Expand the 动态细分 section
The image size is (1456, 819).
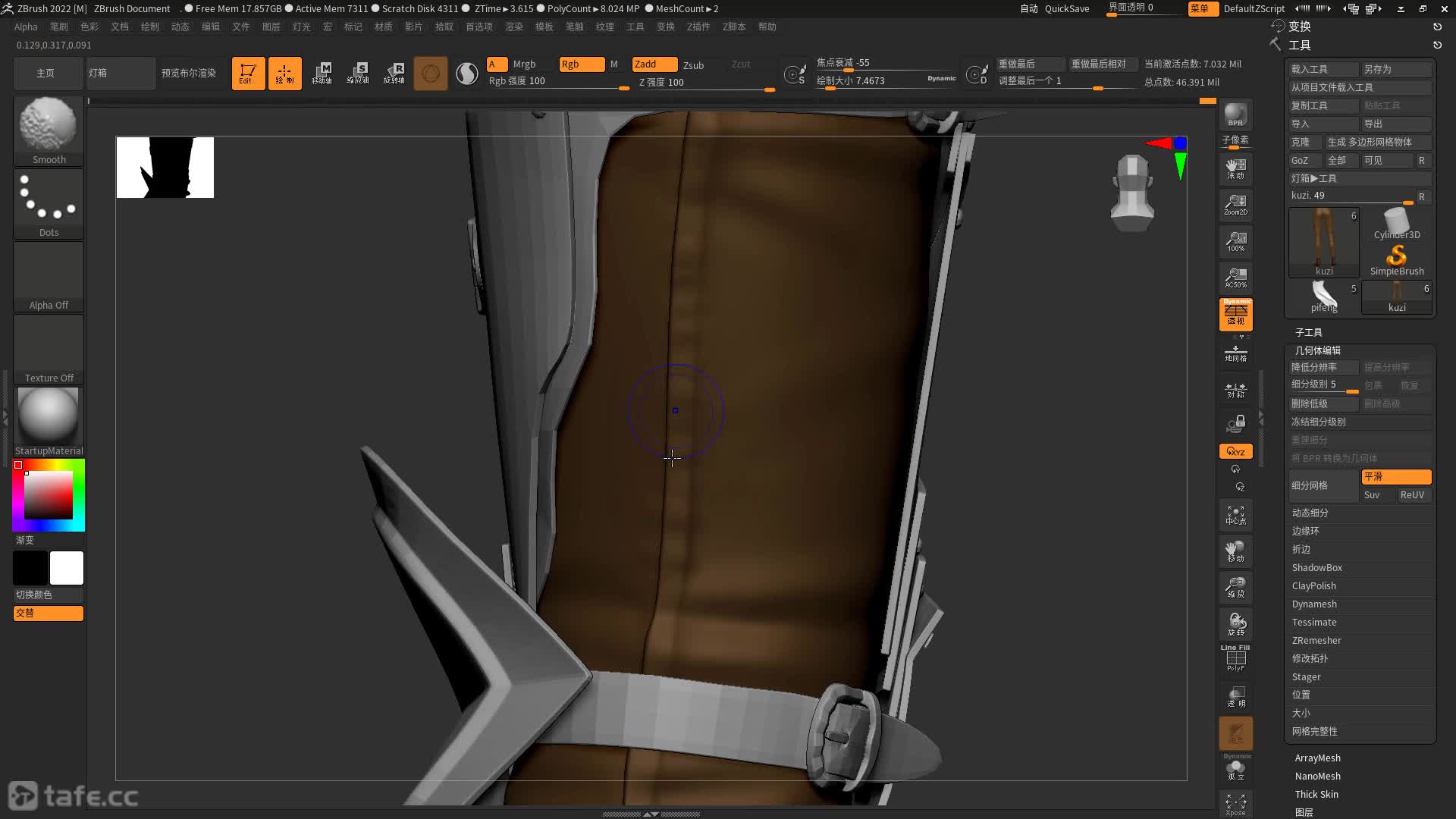pyautogui.click(x=1310, y=513)
